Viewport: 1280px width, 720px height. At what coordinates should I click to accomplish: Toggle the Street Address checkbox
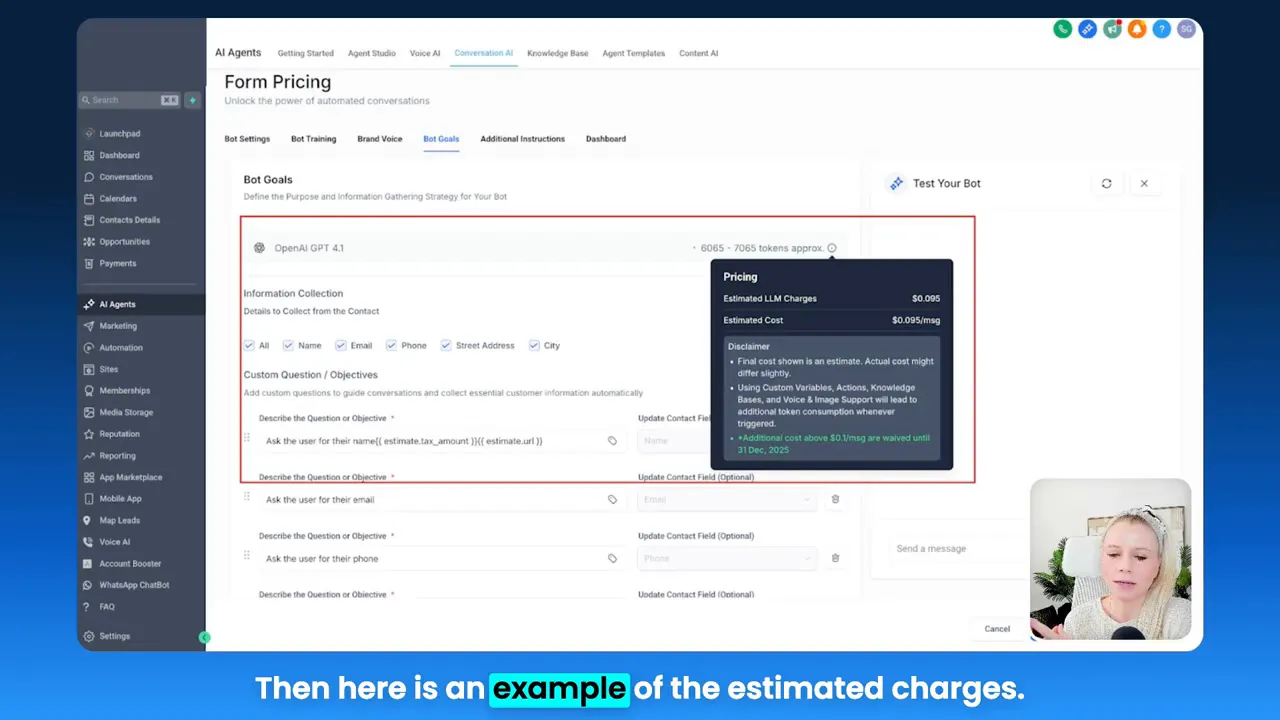click(x=446, y=345)
